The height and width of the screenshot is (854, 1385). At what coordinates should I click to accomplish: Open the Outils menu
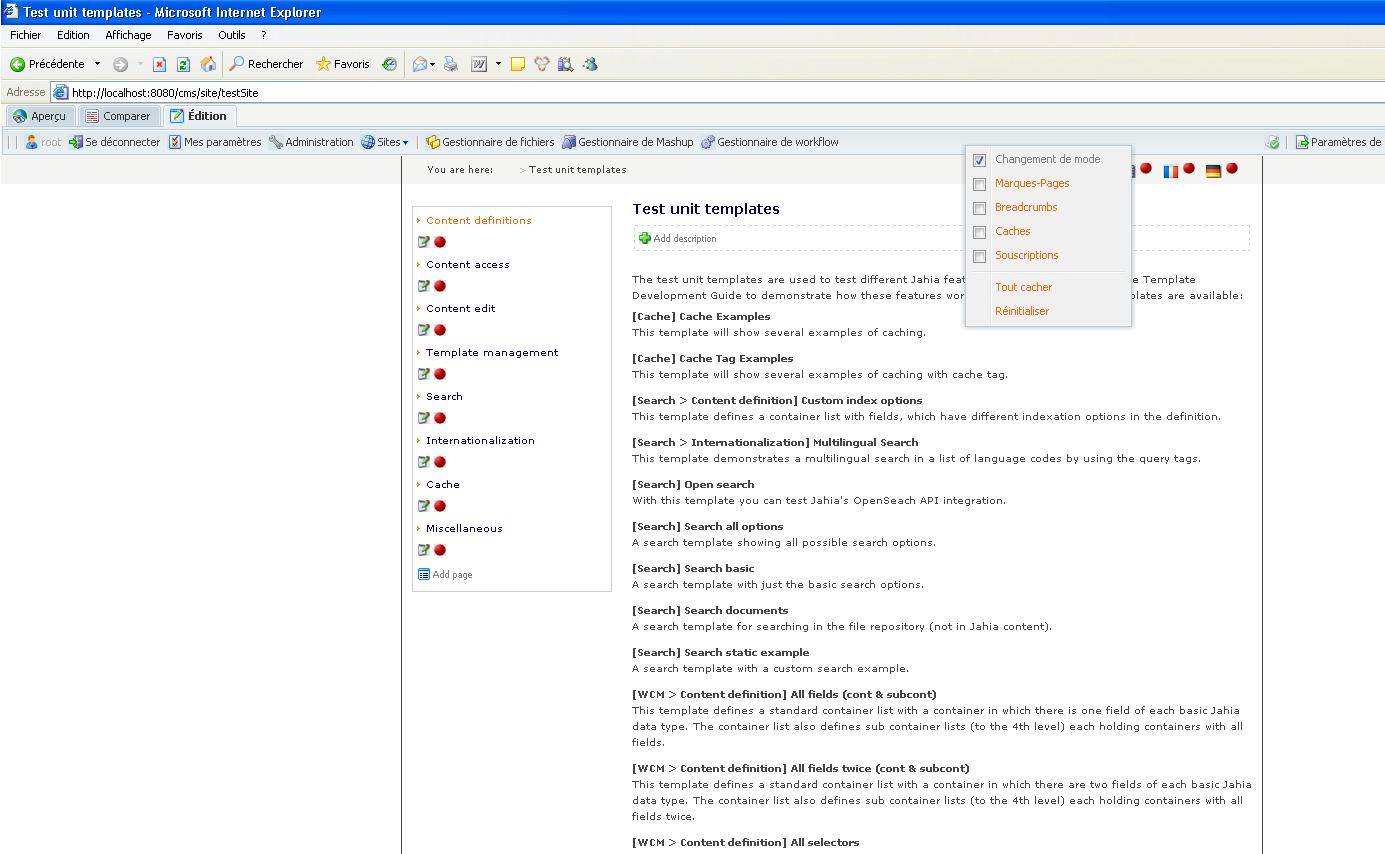pyautogui.click(x=231, y=35)
